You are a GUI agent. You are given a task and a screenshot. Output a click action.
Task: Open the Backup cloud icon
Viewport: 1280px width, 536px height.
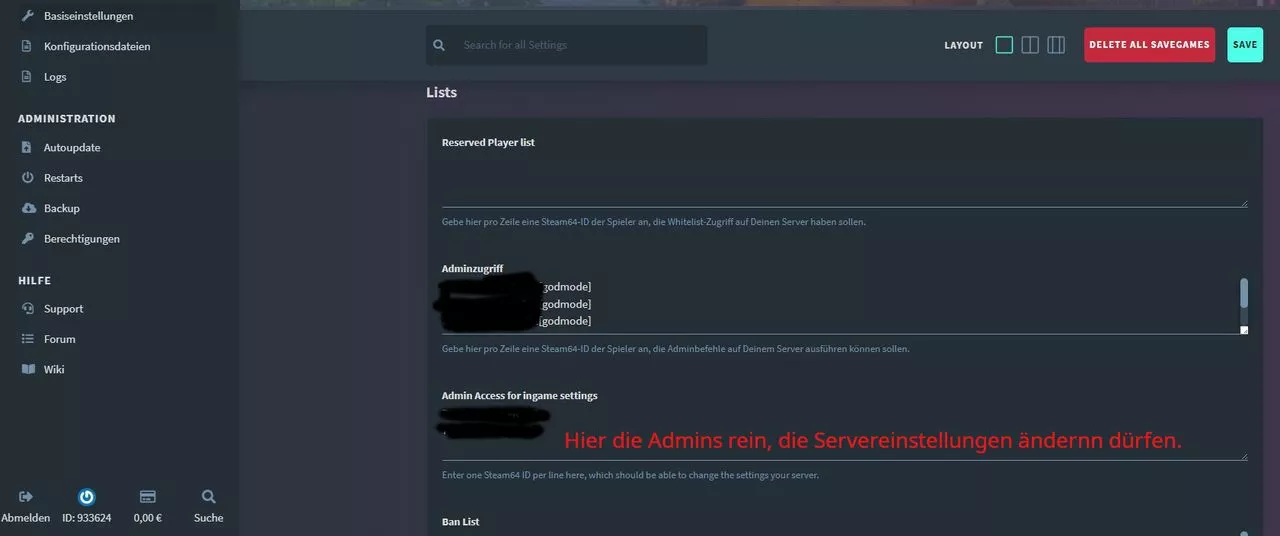[27, 208]
